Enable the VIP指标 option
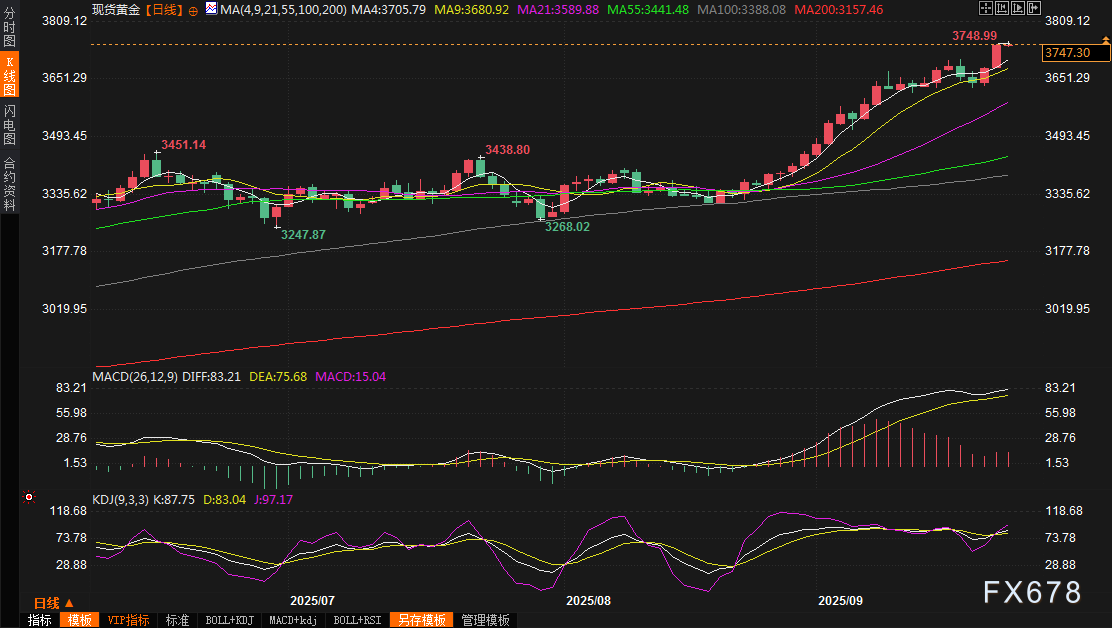The height and width of the screenshot is (628, 1112). 128,620
